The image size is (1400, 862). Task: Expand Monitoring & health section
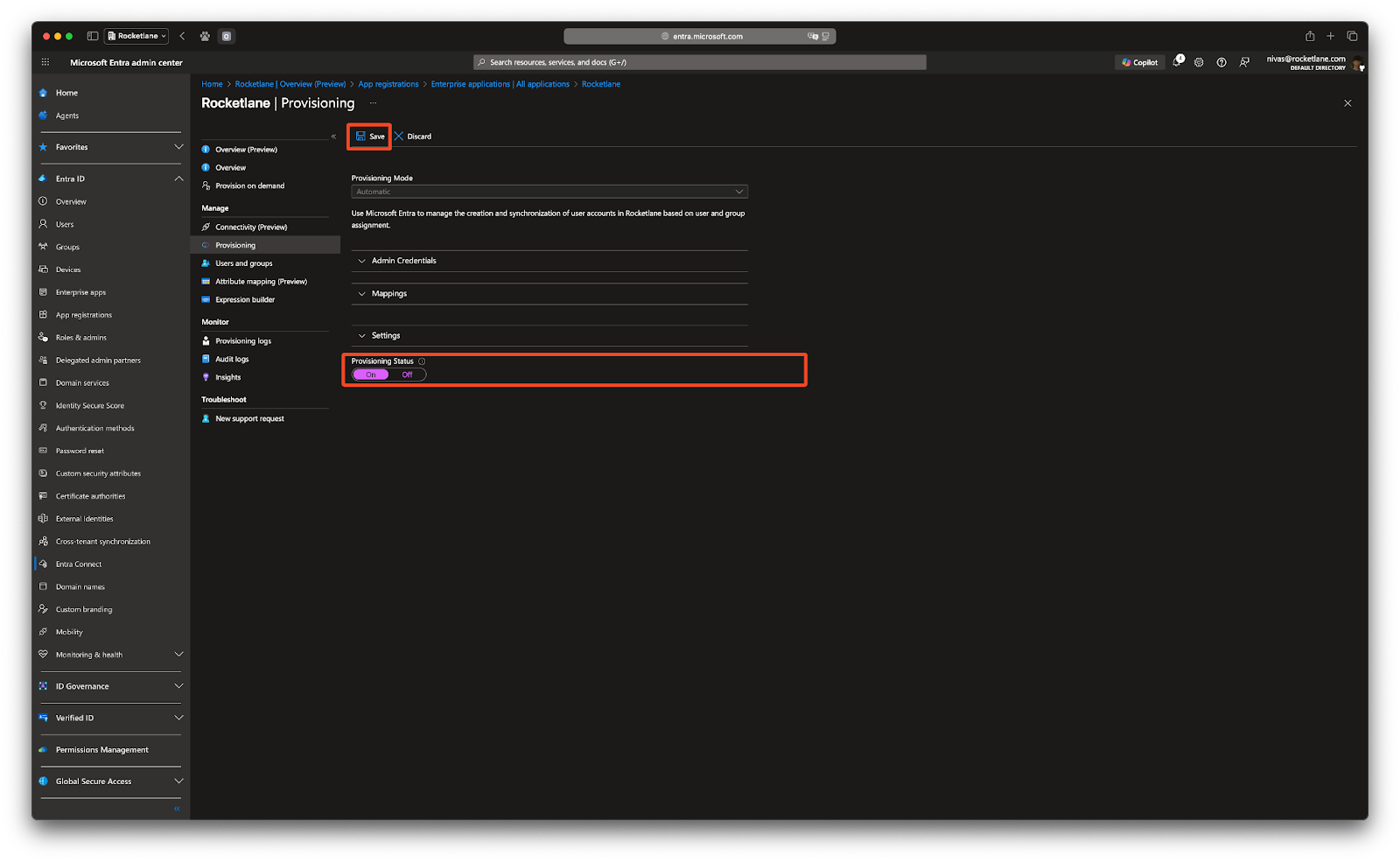(x=110, y=655)
